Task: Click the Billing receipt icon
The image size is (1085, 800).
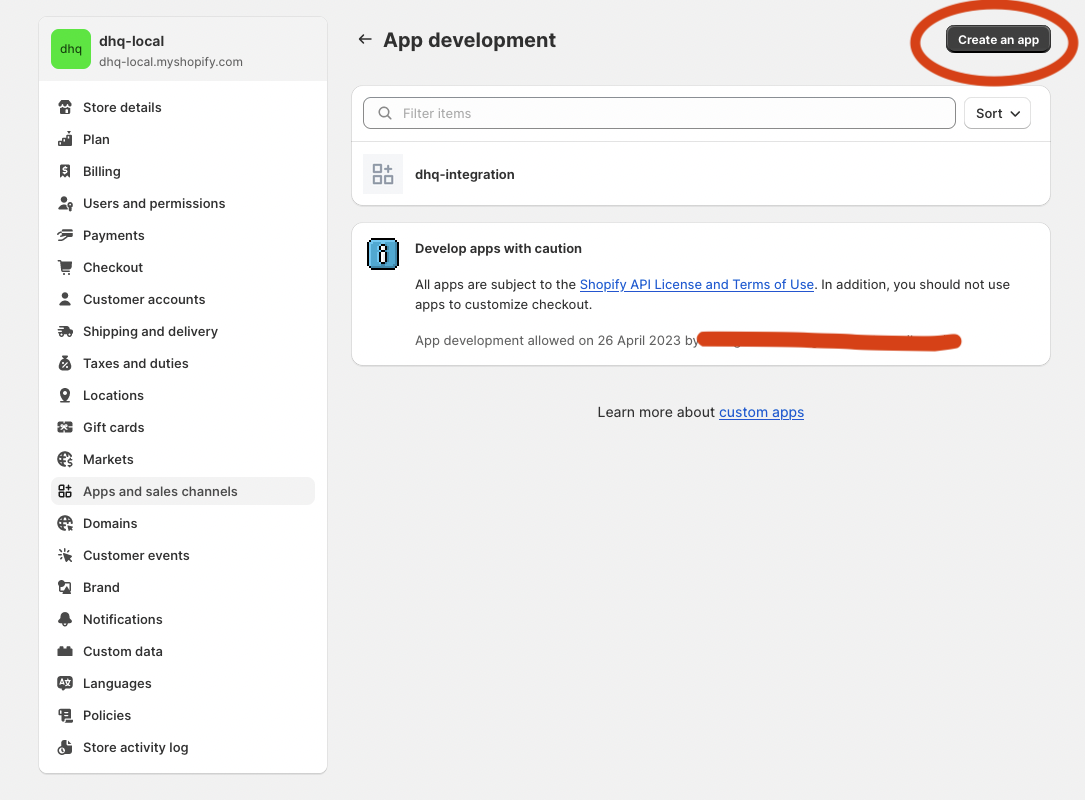Action: pos(65,171)
